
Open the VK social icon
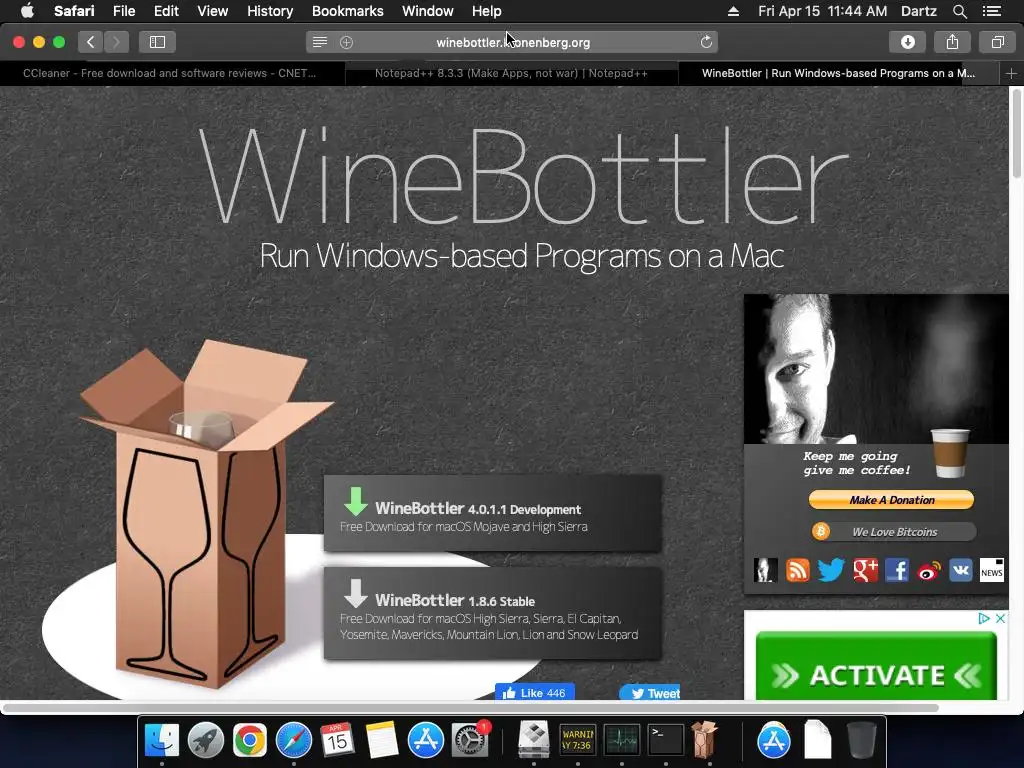tap(961, 570)
